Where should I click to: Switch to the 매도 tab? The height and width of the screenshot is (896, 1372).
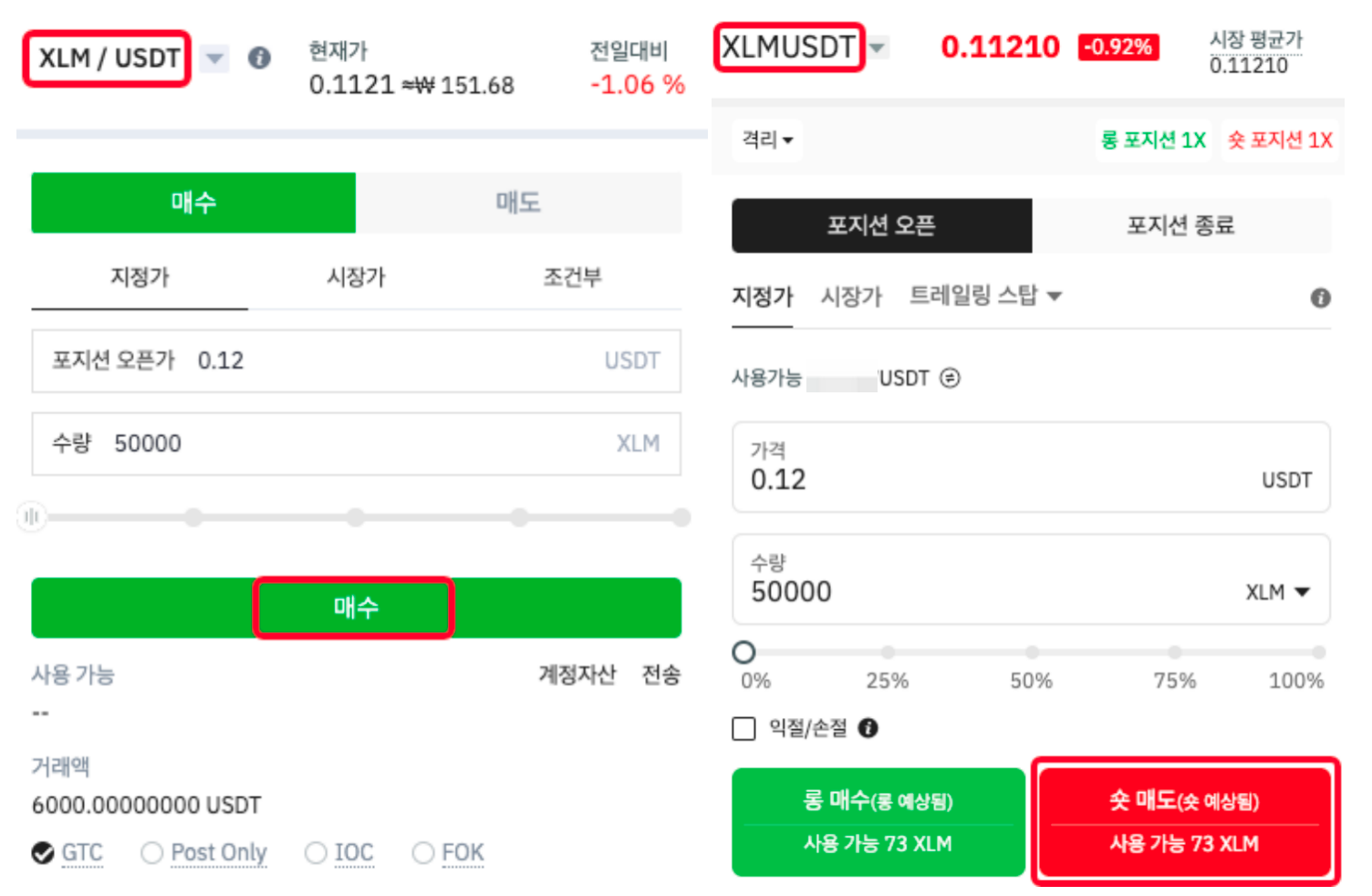tap(518, 203)
